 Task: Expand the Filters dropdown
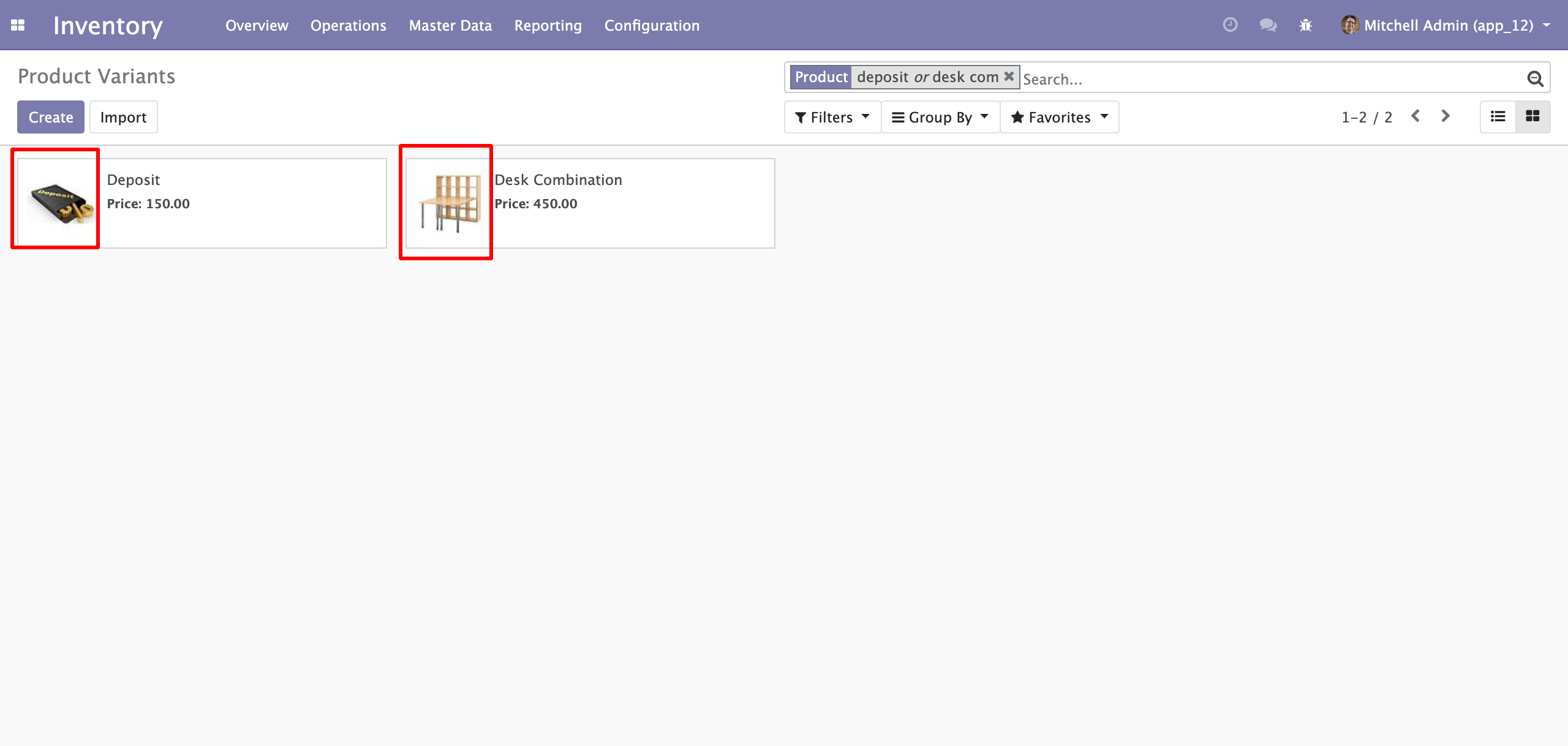coord(832,117)
